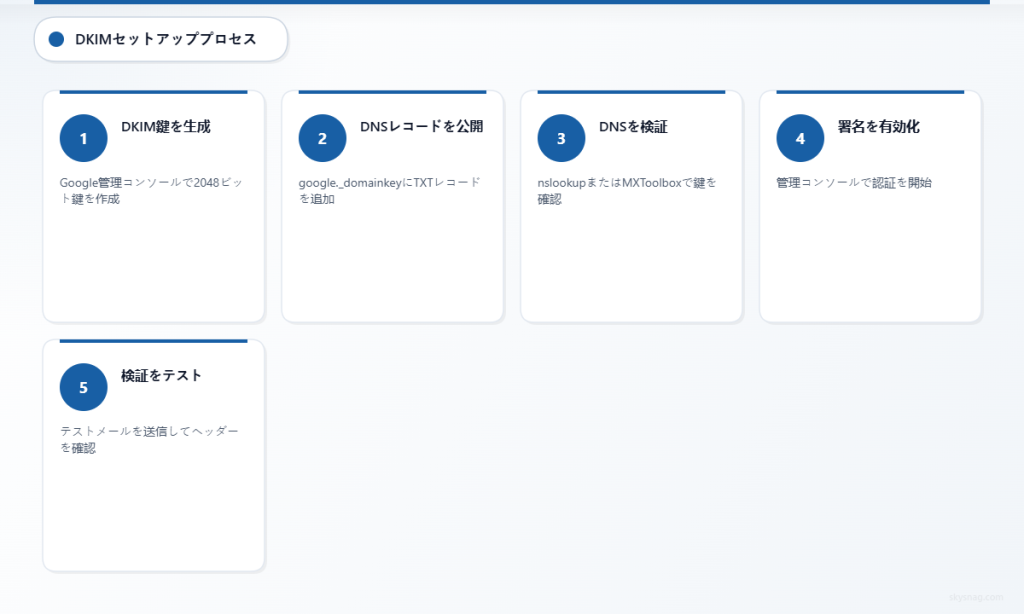Click the step 2 number circle
The image size is (1024, 614).
(x=323, y=138)
